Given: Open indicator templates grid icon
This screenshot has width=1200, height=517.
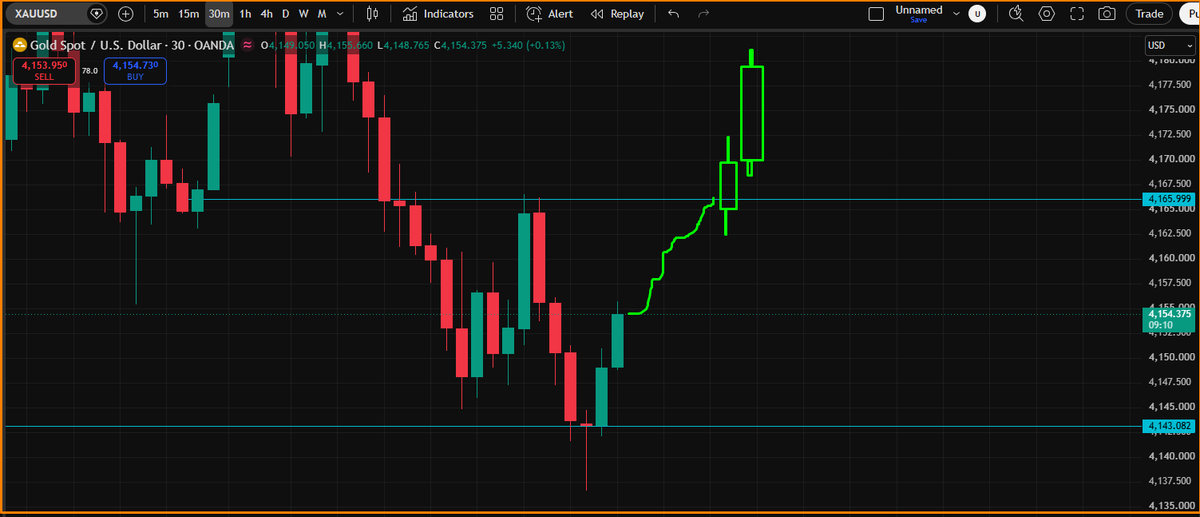Looking at the screenshot, I should pos(496,14).
